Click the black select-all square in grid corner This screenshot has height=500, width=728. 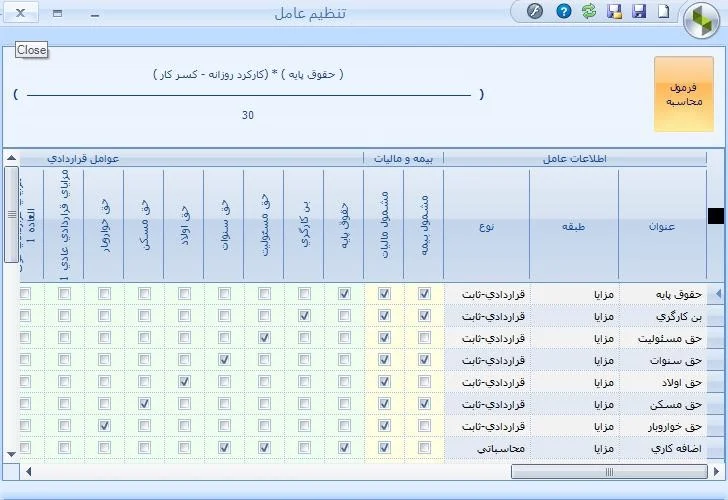716,215
